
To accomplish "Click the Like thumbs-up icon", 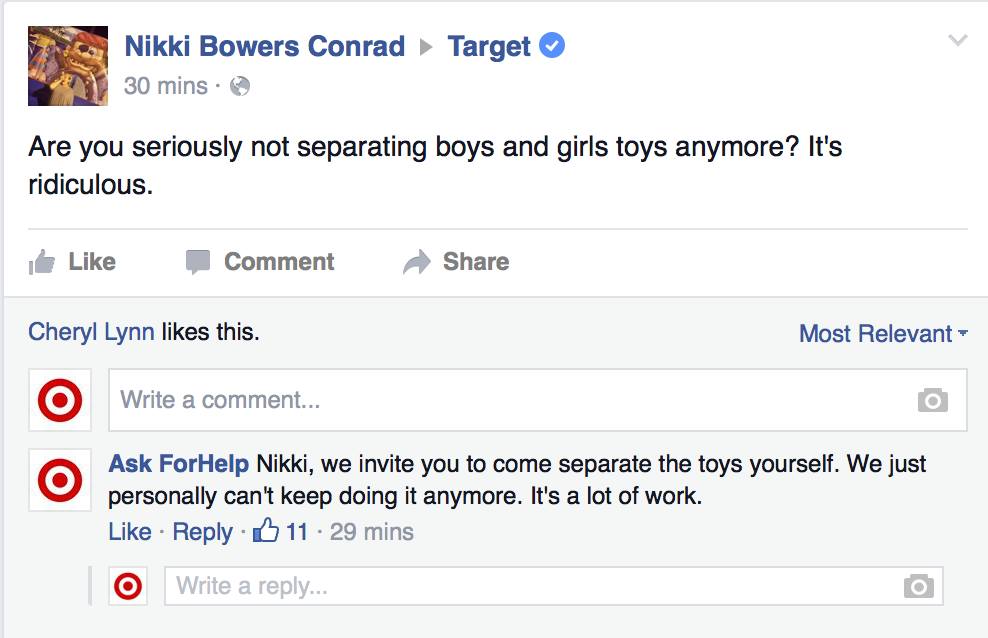I will click(x=42, y=261).
